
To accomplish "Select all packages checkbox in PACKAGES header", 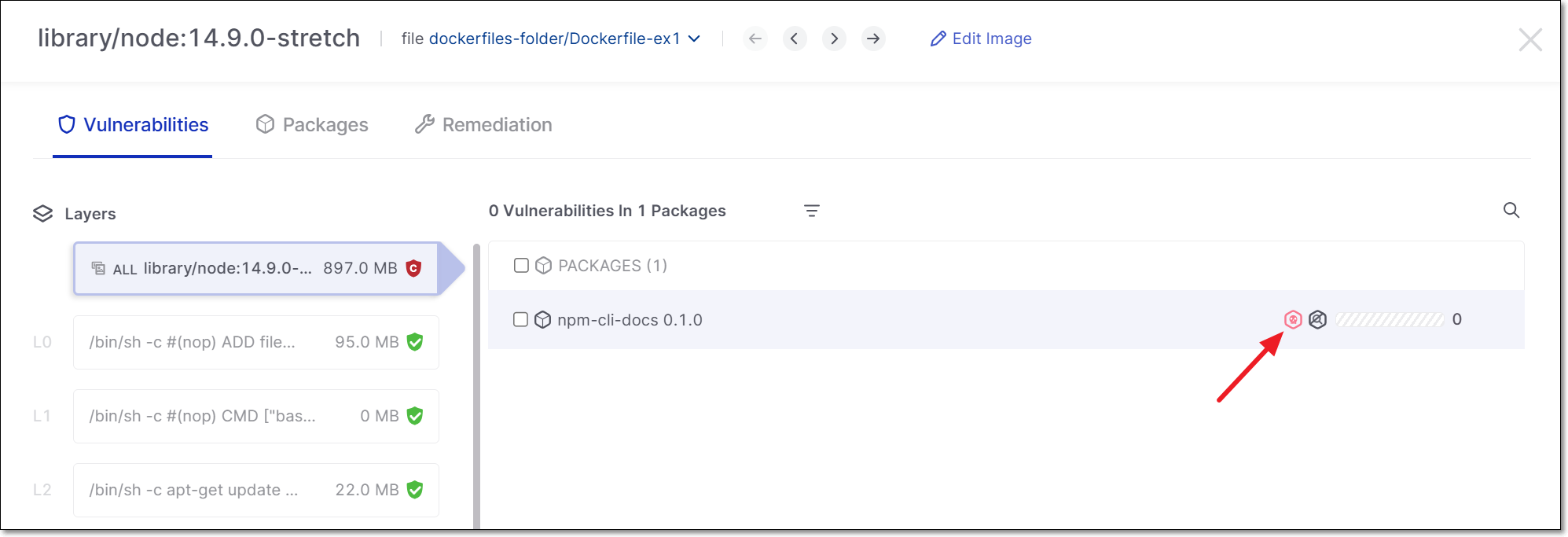I will pos(521,265).
